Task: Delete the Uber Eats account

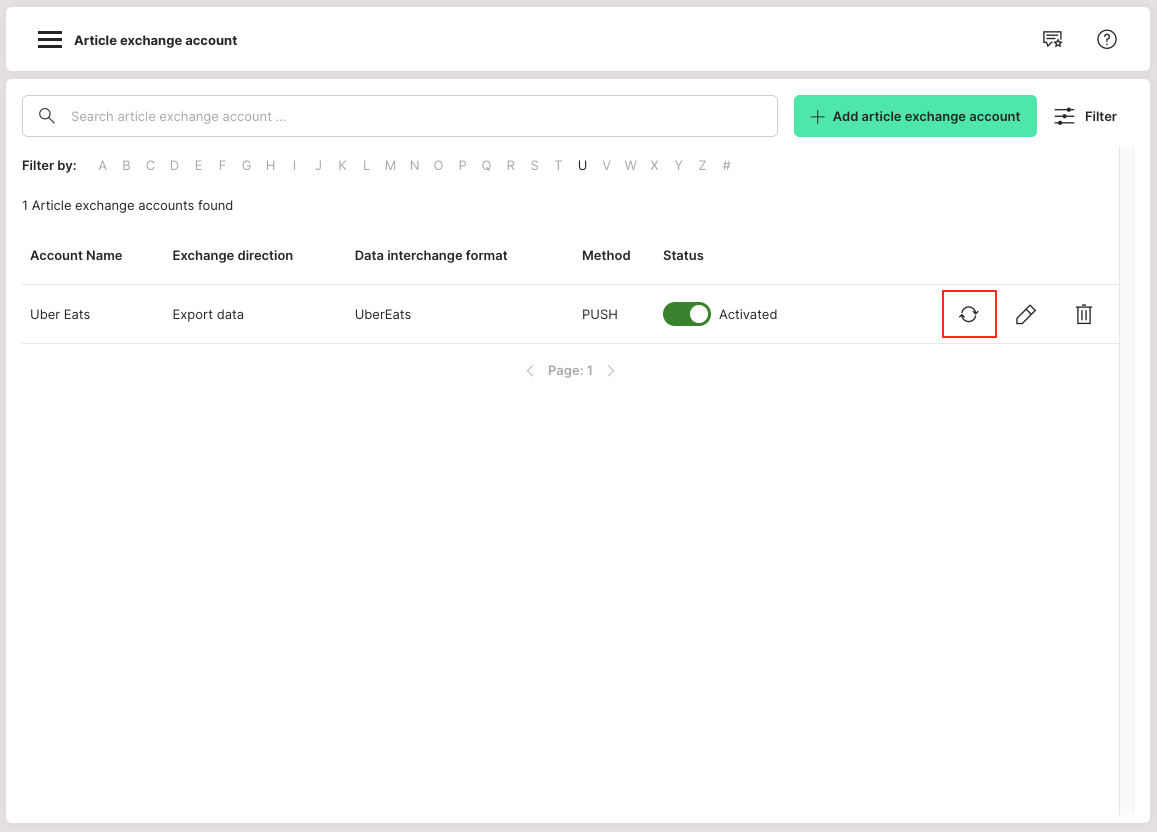Action: click(x=1083, y=314)
